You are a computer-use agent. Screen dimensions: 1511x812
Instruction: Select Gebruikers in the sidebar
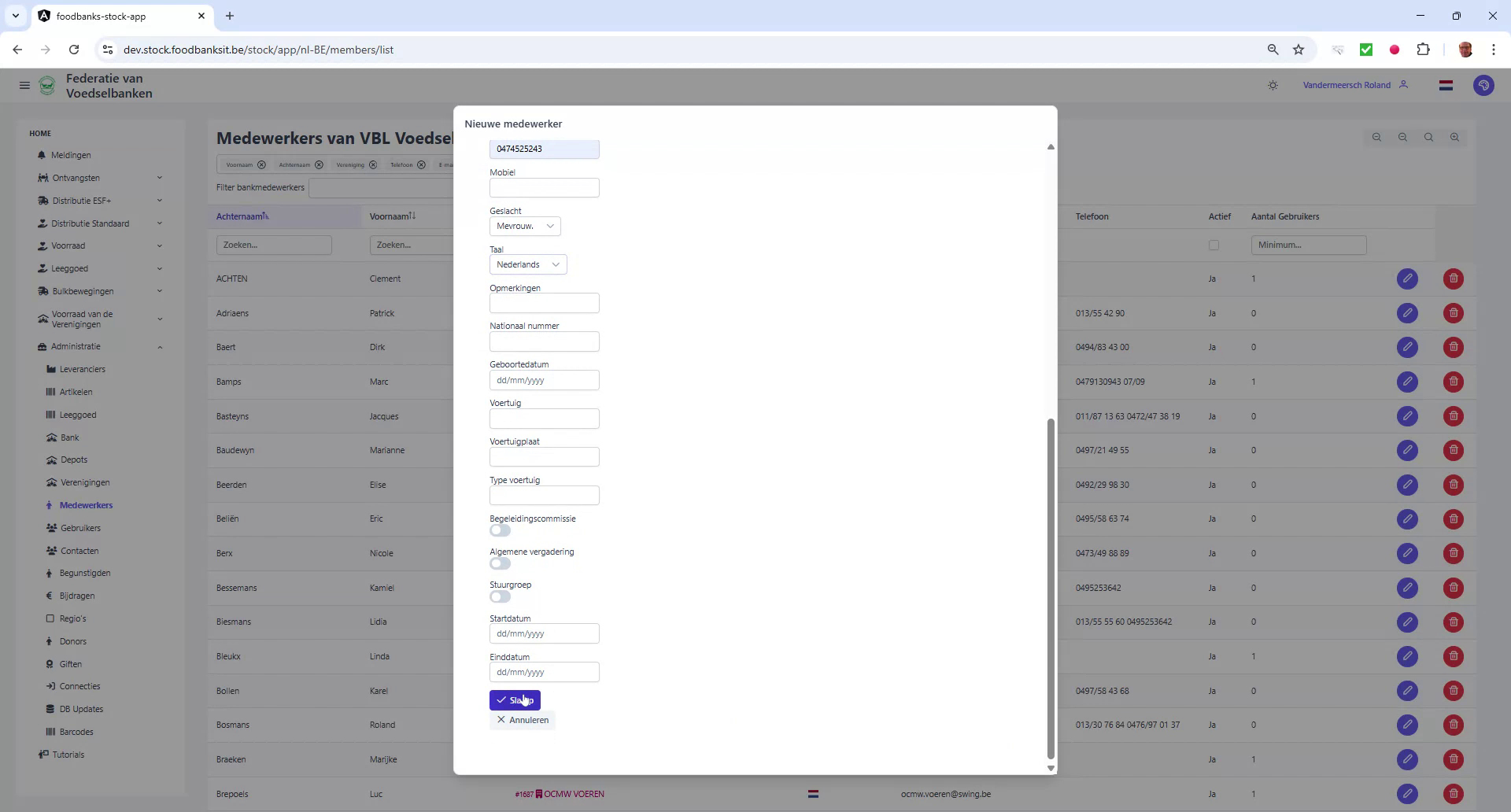[82, 528]
